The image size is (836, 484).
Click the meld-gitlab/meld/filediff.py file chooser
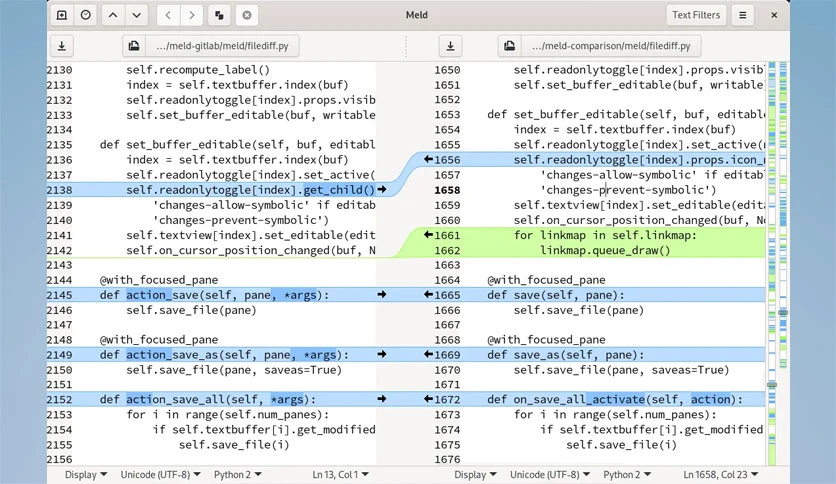click(x=222, y=46)
